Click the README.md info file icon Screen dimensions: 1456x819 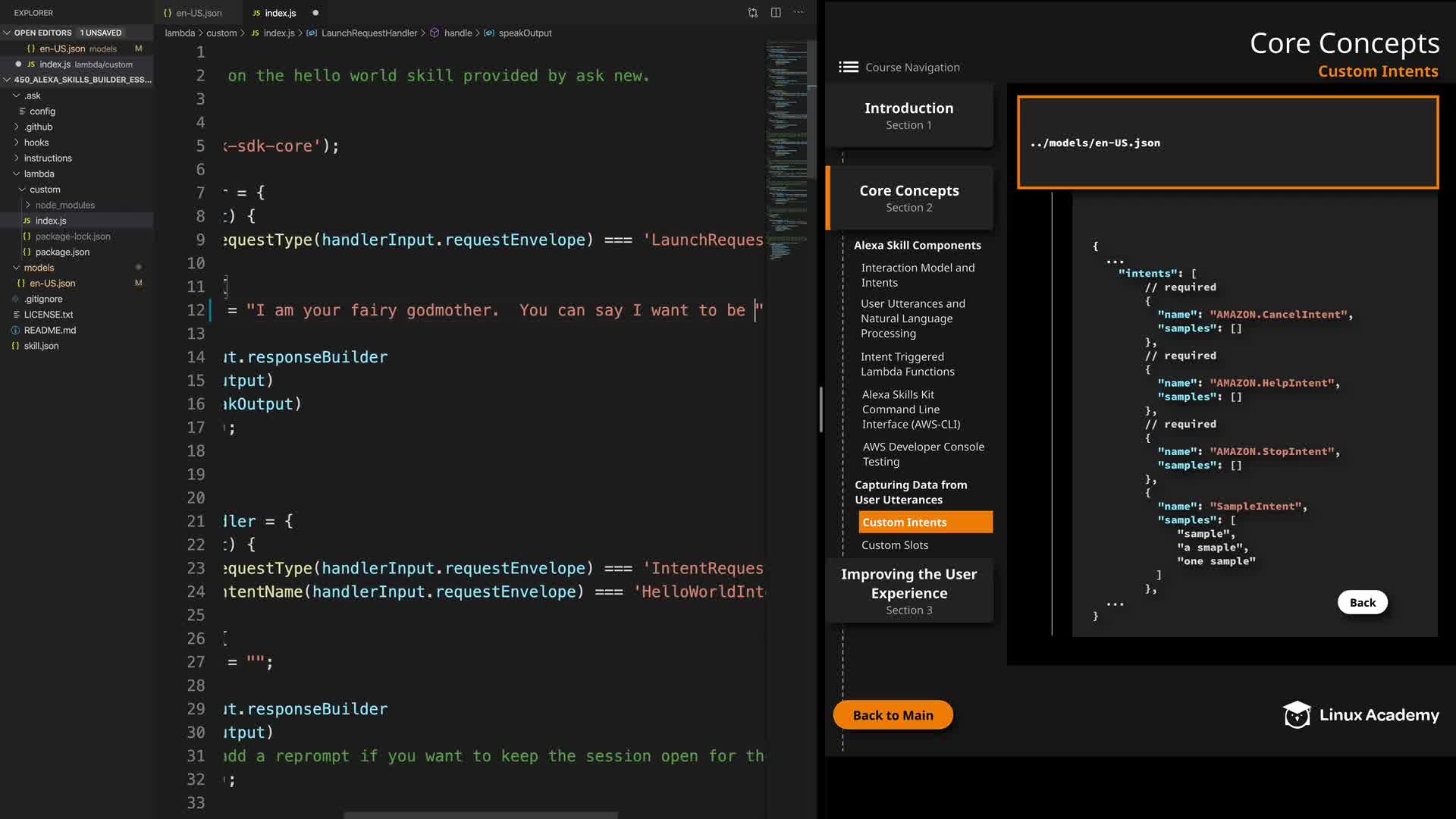pyautogui.click(x=15, y=331)
